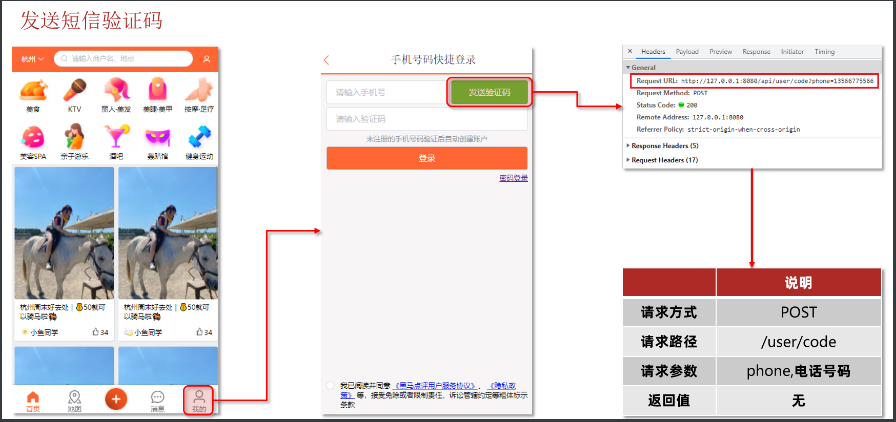Tap the orange plus publish button
This screenshot has height=422, width=896.
coord(116,399)
